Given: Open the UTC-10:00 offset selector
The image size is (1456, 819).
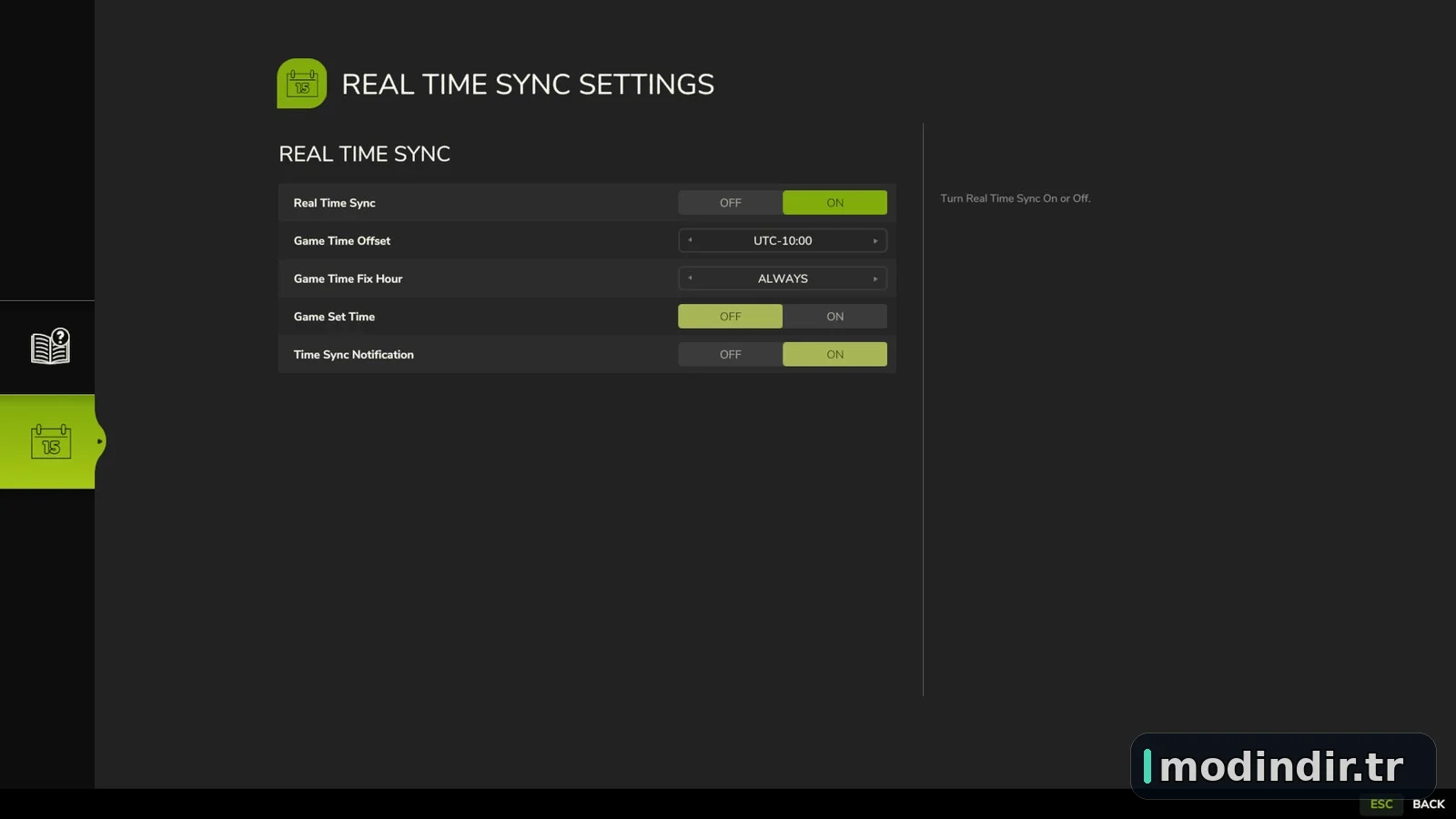Looking at the screenshot, I should pos(783,241).
